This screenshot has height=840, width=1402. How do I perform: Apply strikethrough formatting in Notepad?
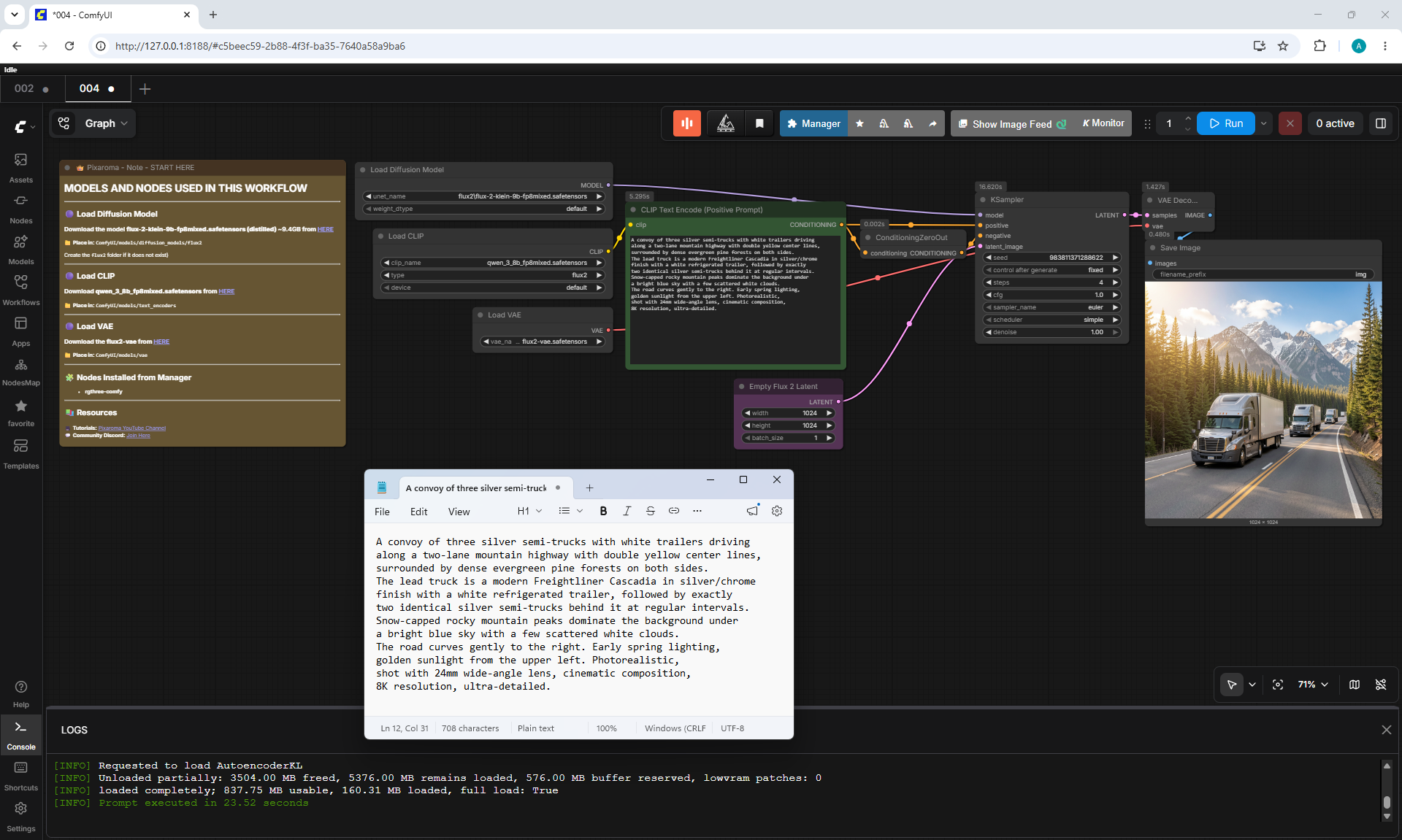click(650, 511)
